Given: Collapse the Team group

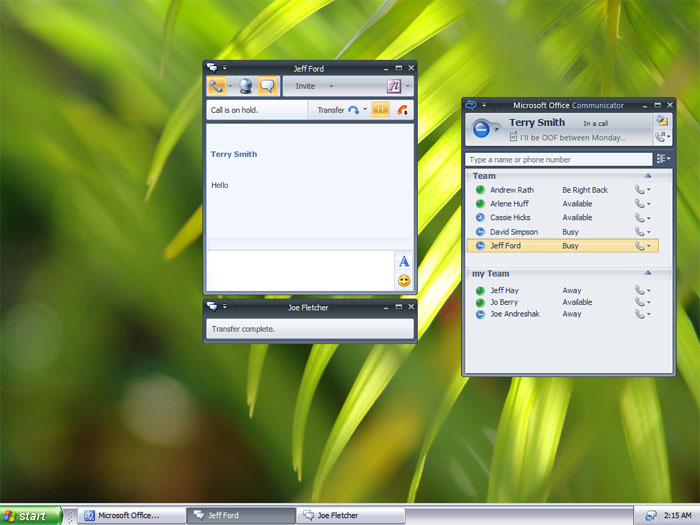Looking at the screenshot, I should tap(648, 176).
